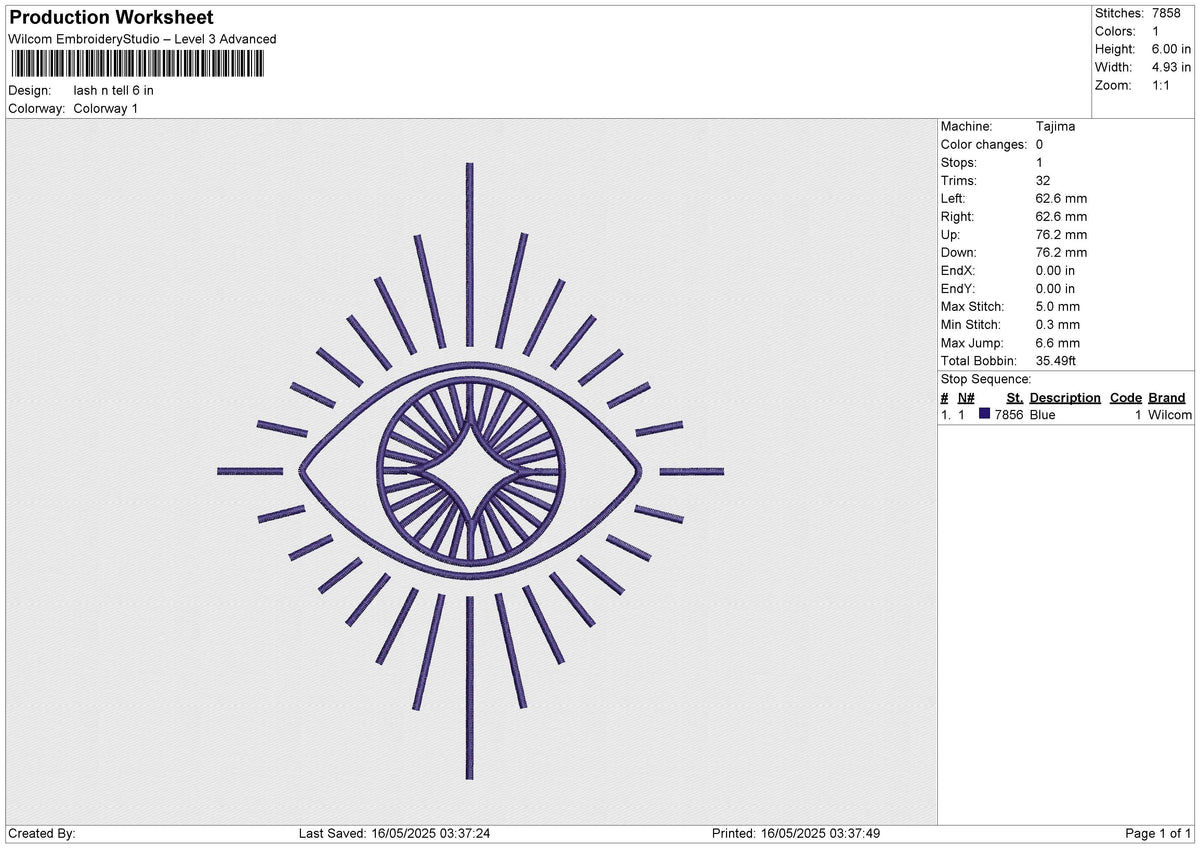This screenshot has width=1200, height=848.
Task: Click the Printed timestamp 03:37:49
Action: tap(854, 834)
